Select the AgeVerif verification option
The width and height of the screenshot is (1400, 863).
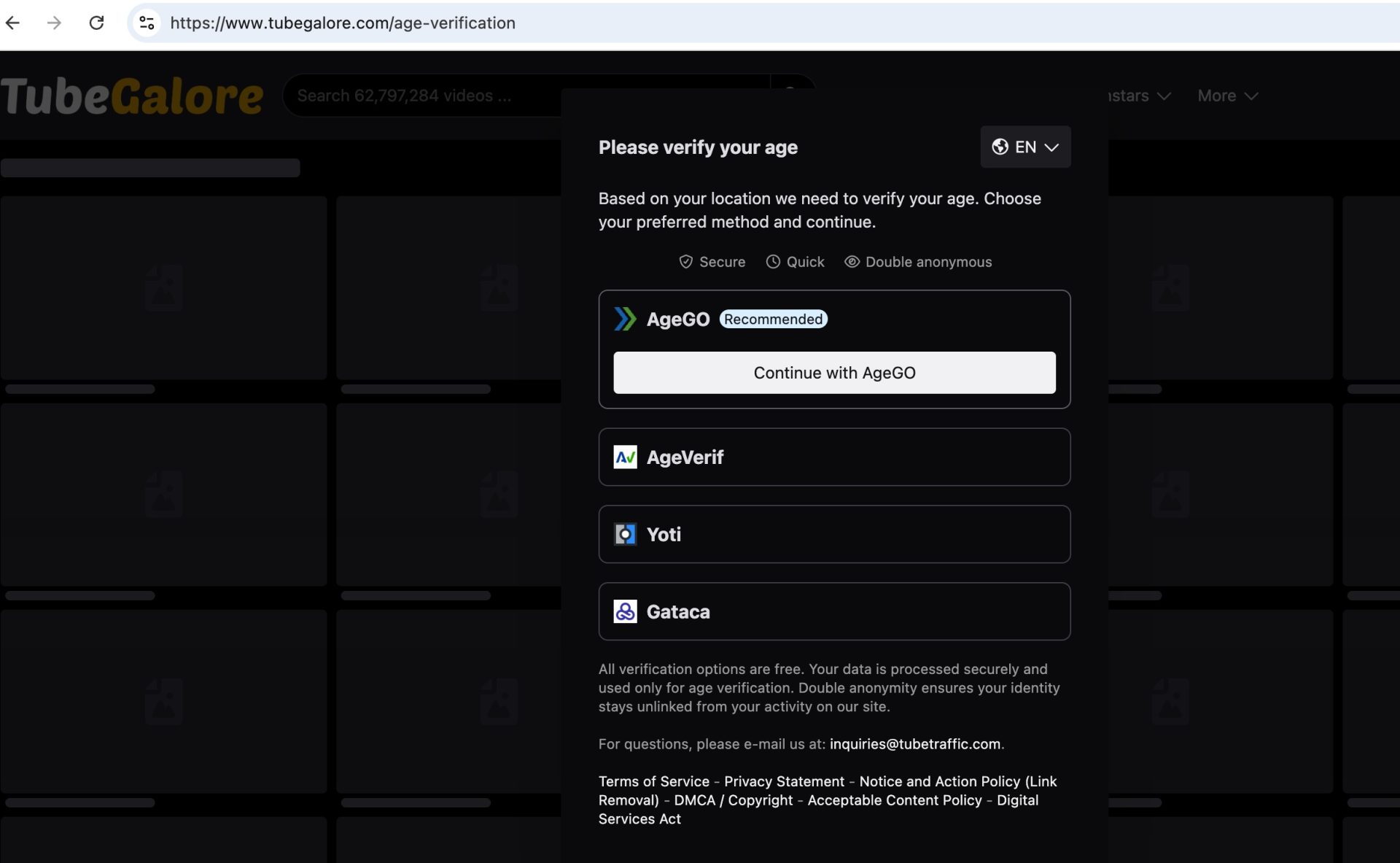[x=834, y=457]
